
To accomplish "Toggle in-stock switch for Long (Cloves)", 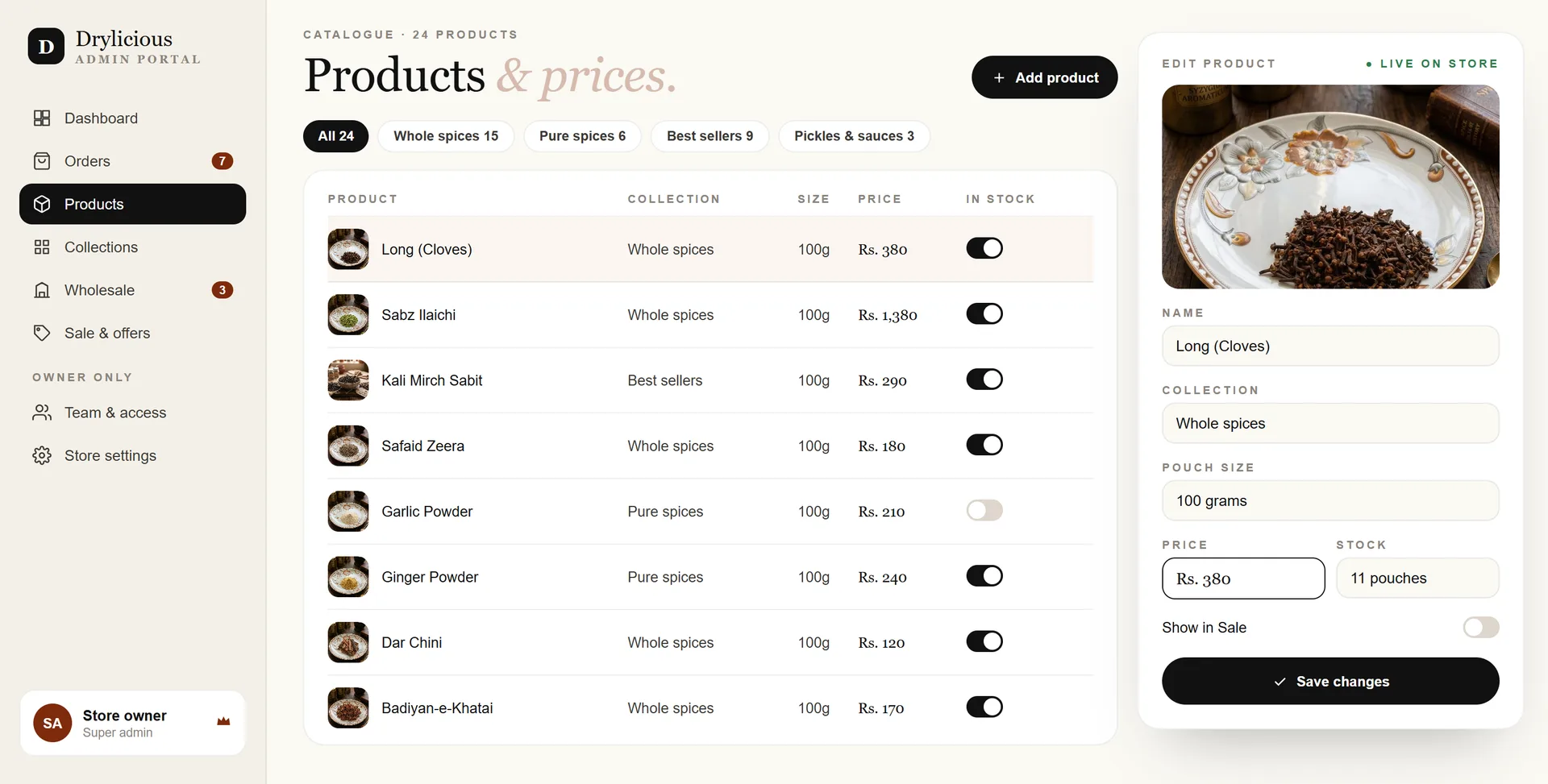I will [x=984, y=248].
